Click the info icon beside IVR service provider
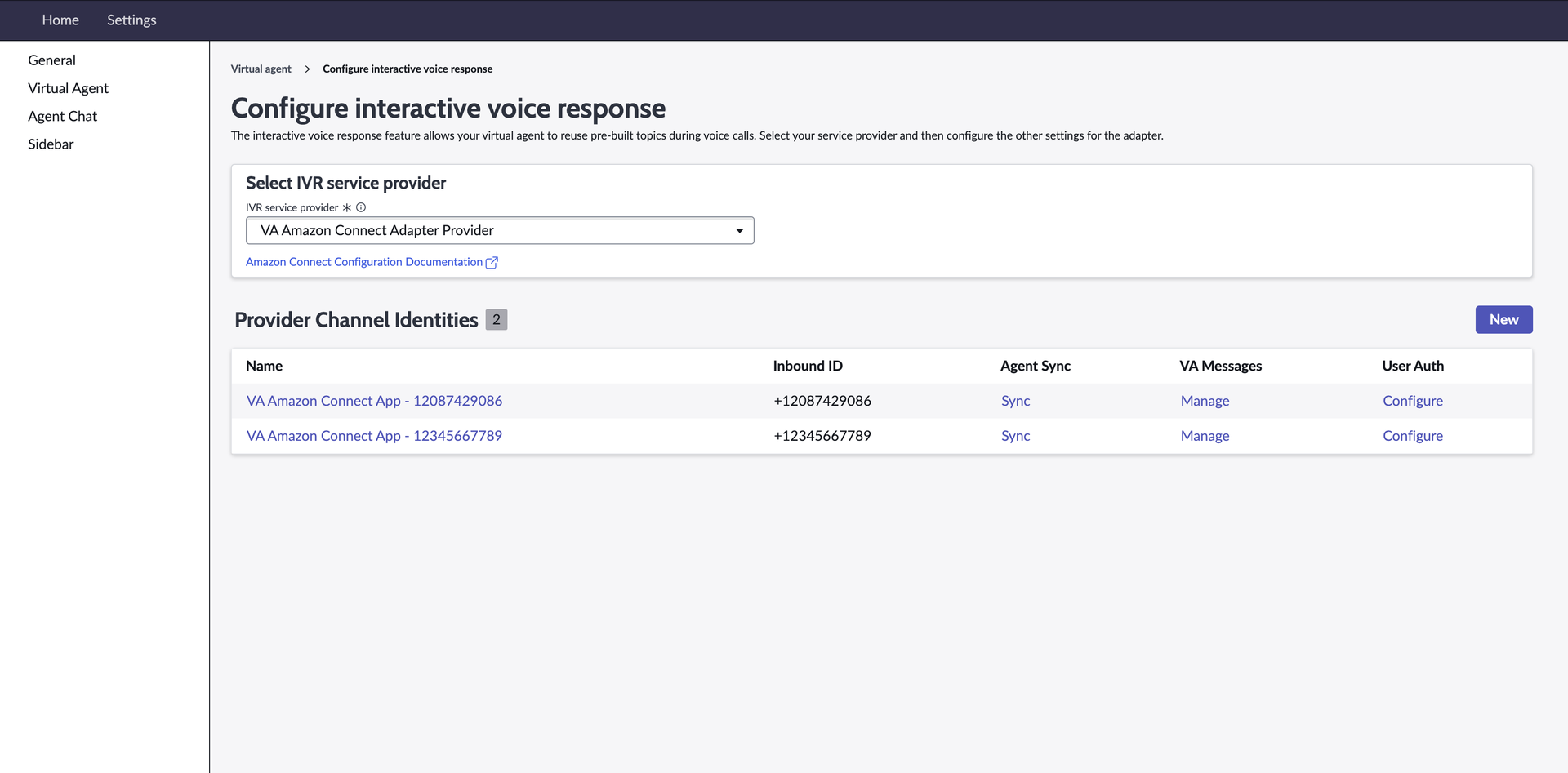This screenshot has height=773, width=1568. tap(361, 207)
